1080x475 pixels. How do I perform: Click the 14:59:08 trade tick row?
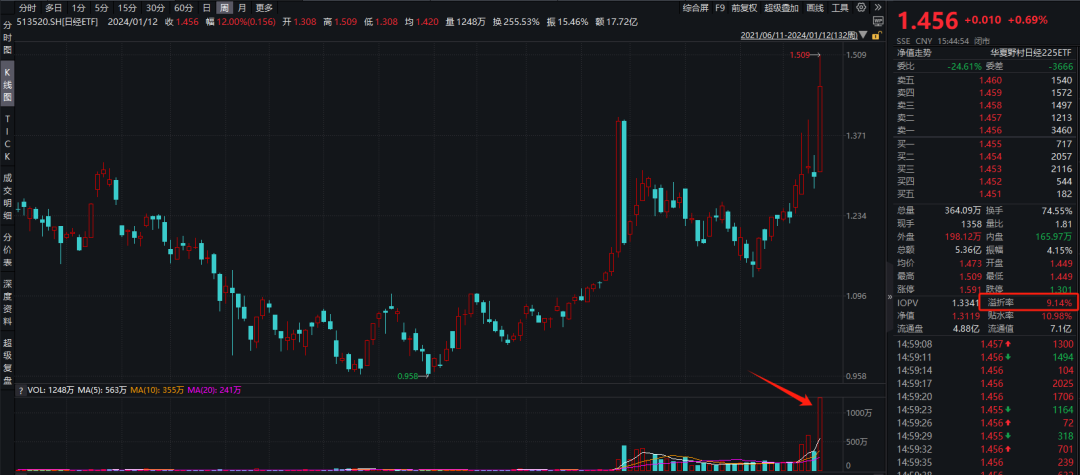(x=985, y=344)
